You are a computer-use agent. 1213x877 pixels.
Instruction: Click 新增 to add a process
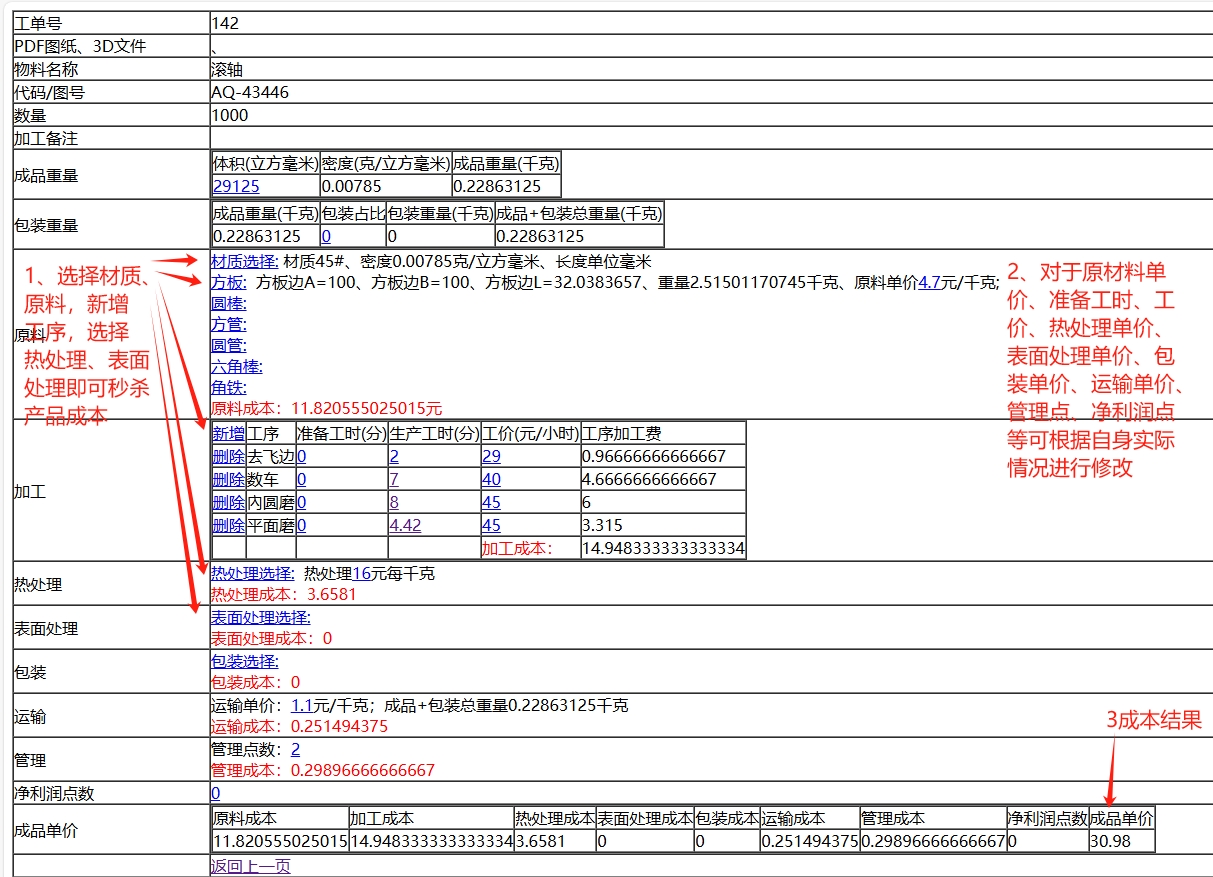228,433
